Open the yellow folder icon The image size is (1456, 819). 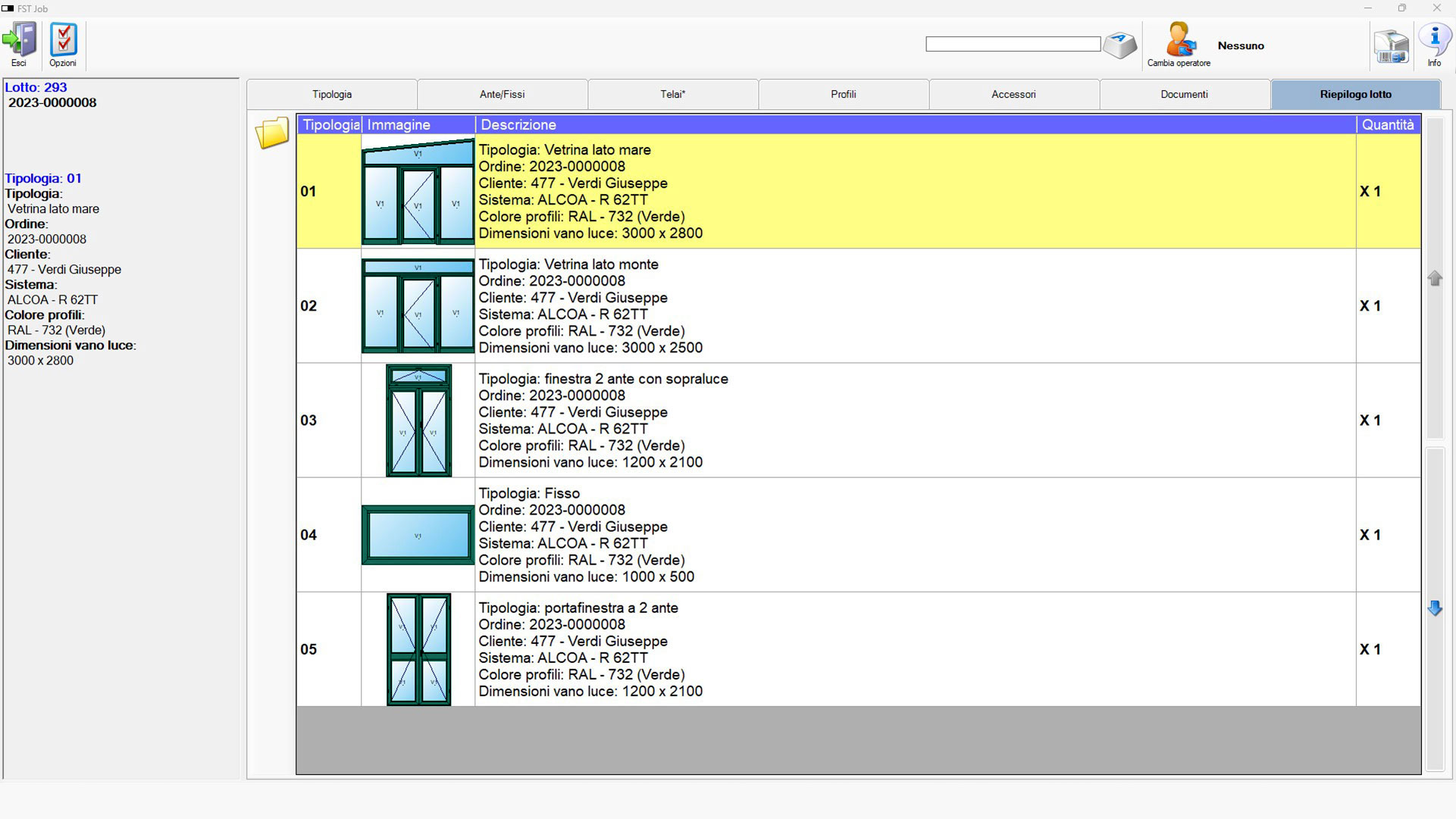pos(272,133)
